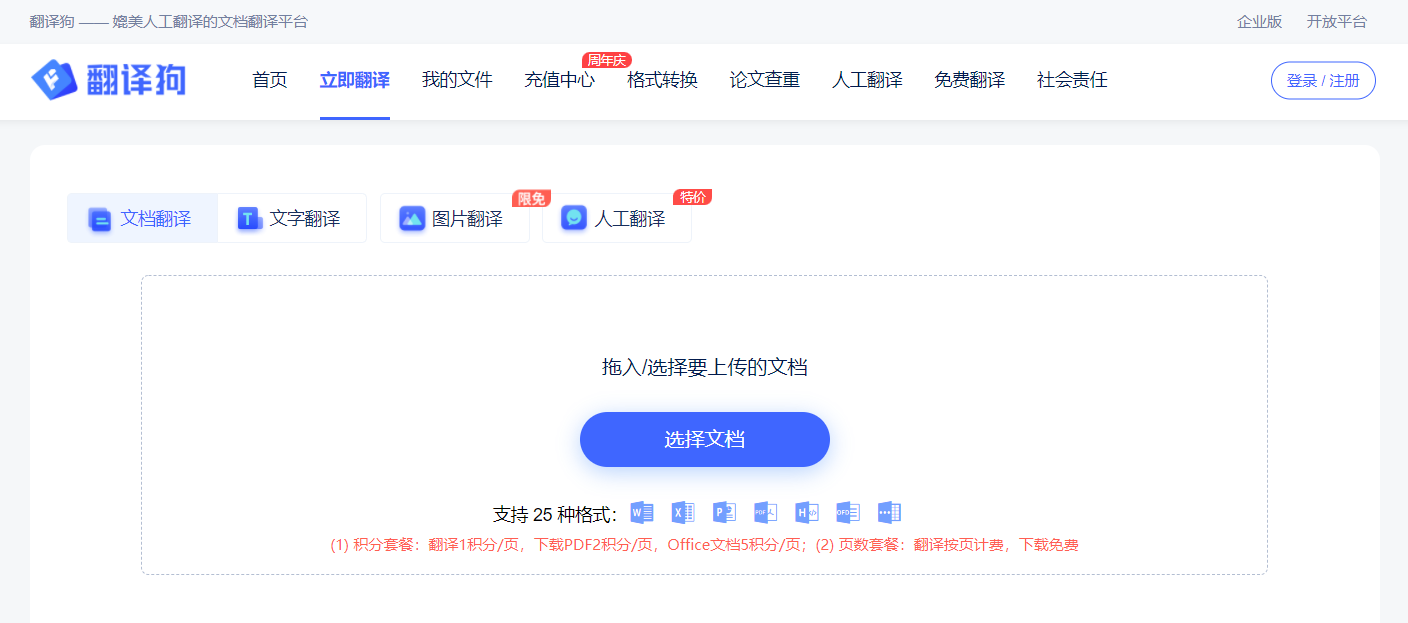Click the PDF format icon
The width and height of the screenshot is (1408, 623).
tap(766, 512)
